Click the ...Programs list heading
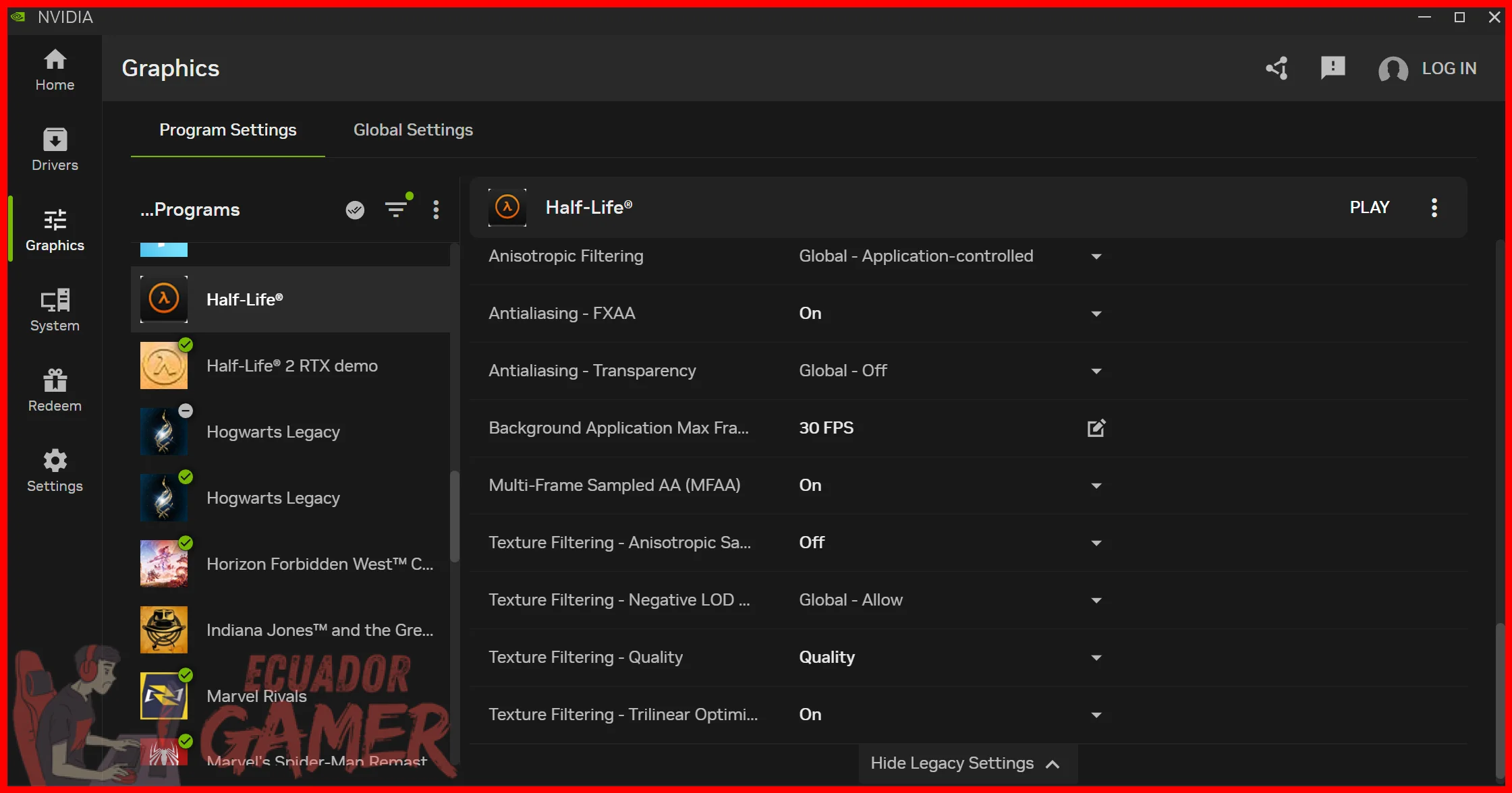1512x793 pixels. tap(190, 210)
